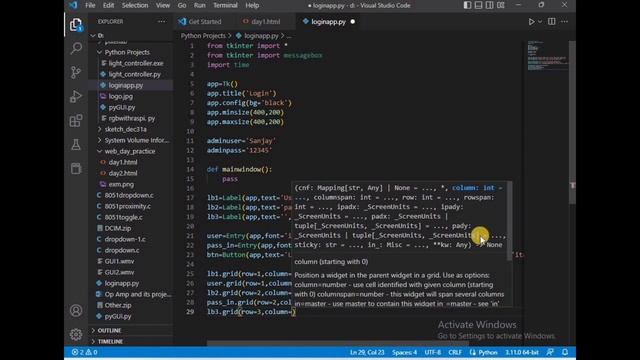Open the View menu
This screenshot has width=640, height=360.
pos(162,5)
